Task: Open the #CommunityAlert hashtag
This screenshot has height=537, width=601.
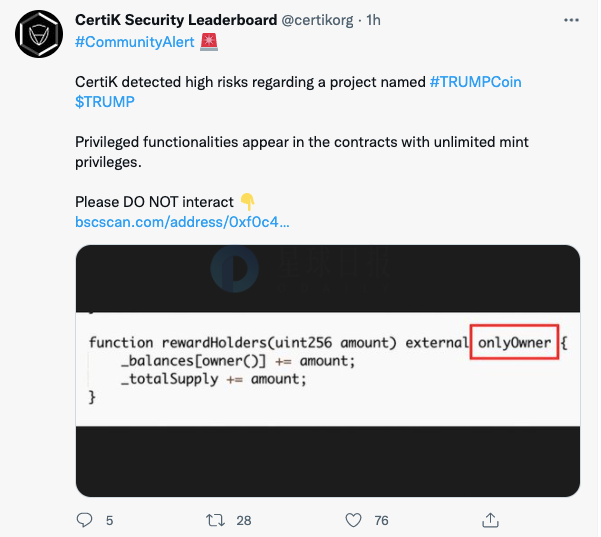Action: tap(135, 42)
